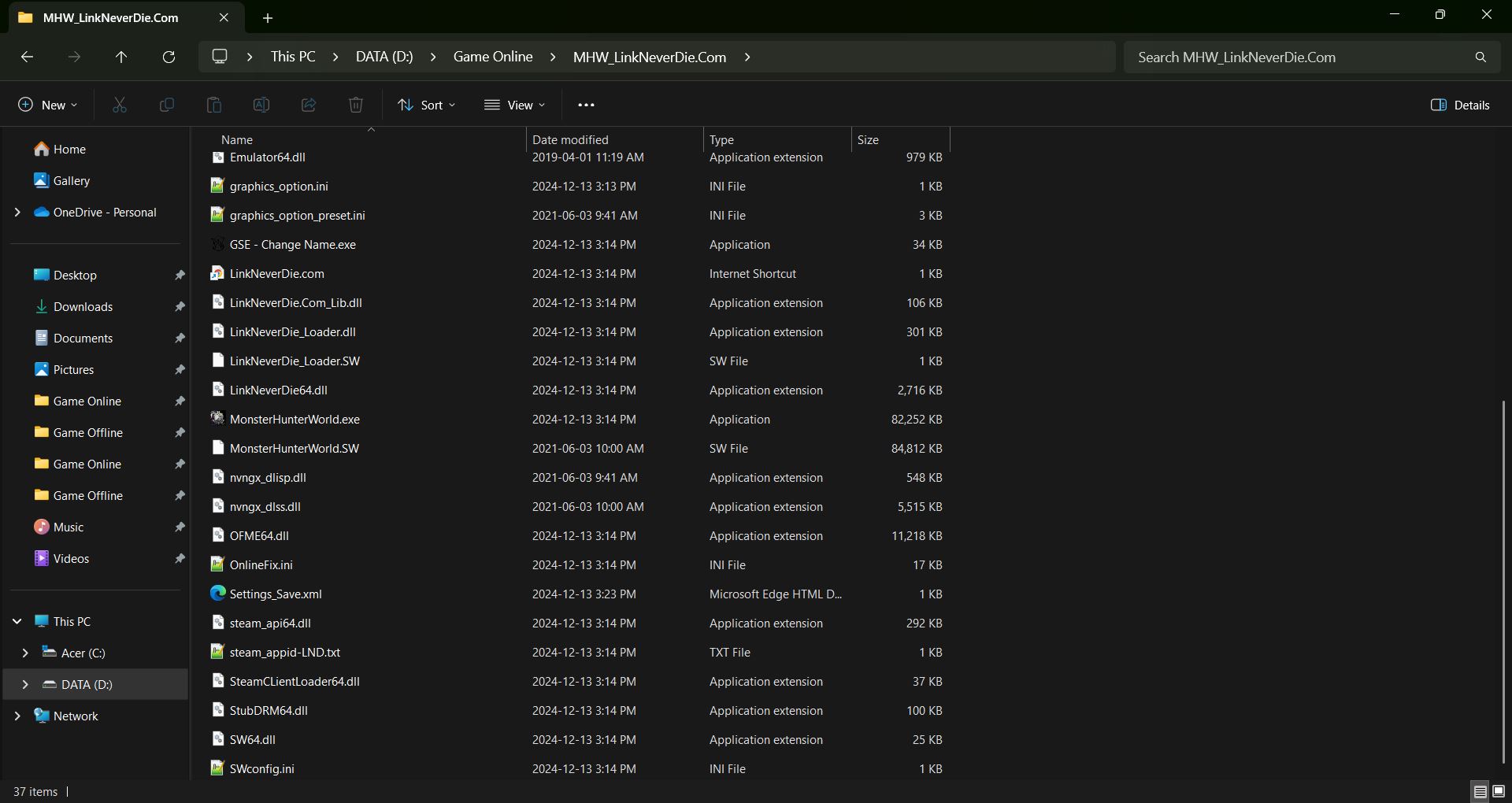Click the Refresh icon in the address bar
This screenshot has height=803, width=1512.
coord(169,57)
